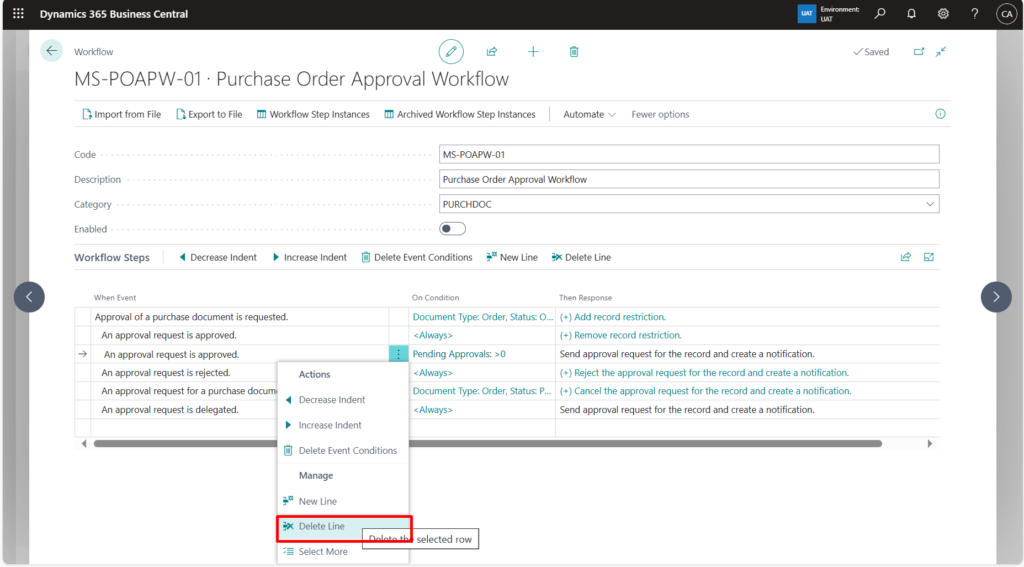This screenshot has height=567, width=1024.
Task: Select Delete Line in context menu
Action: [x=343, y=526]
